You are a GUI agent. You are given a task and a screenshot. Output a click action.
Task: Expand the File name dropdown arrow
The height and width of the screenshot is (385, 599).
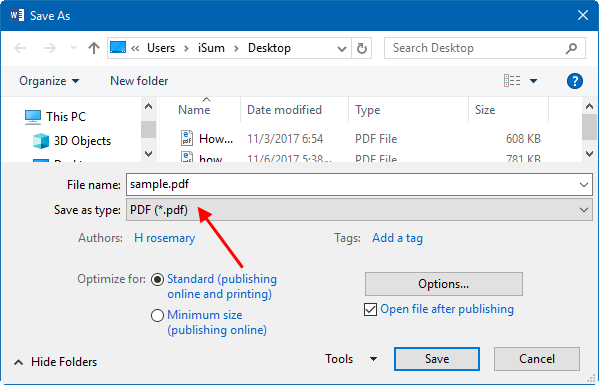point(584,185)
